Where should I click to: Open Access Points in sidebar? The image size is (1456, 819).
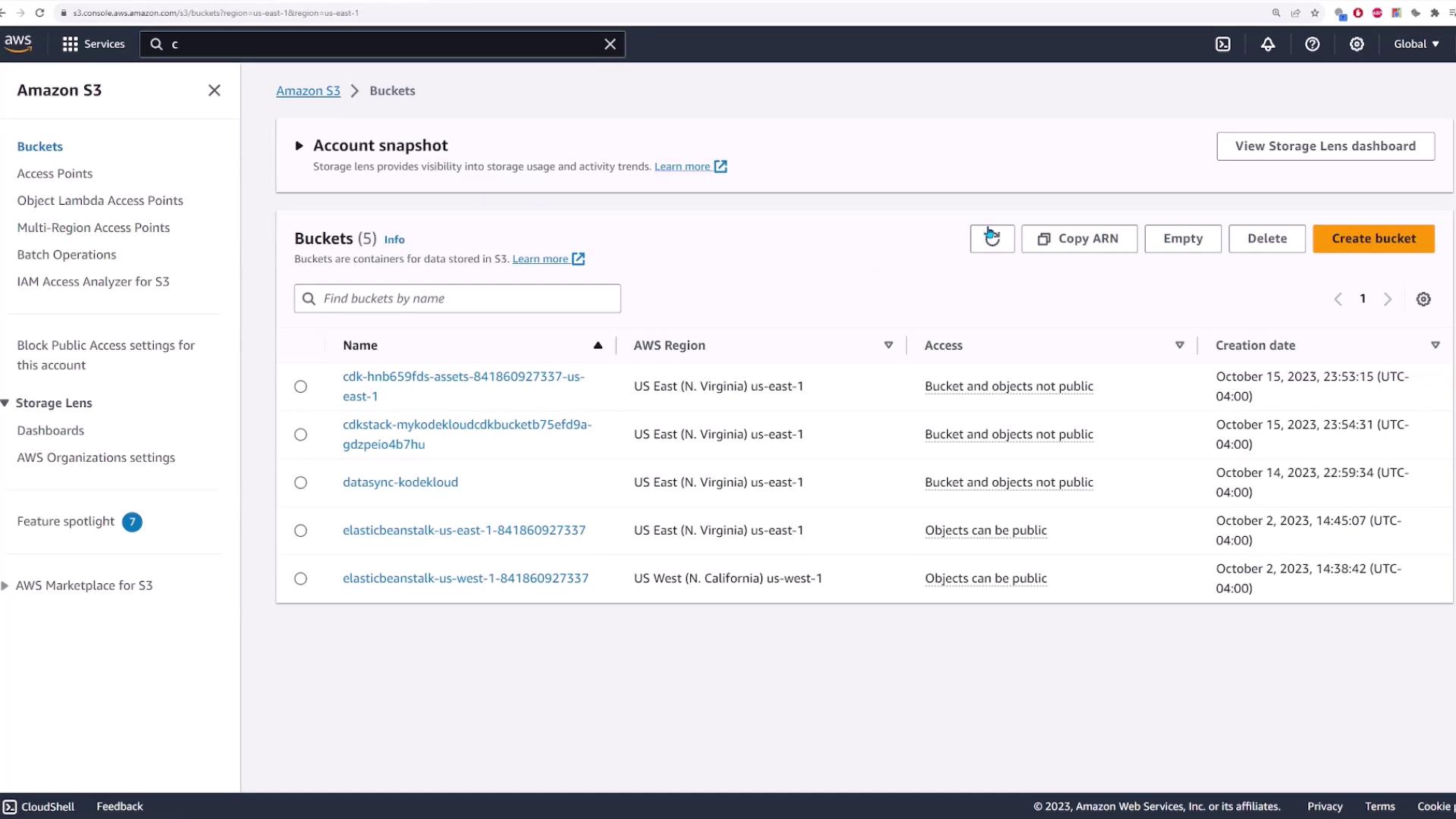tap(55, 174)
